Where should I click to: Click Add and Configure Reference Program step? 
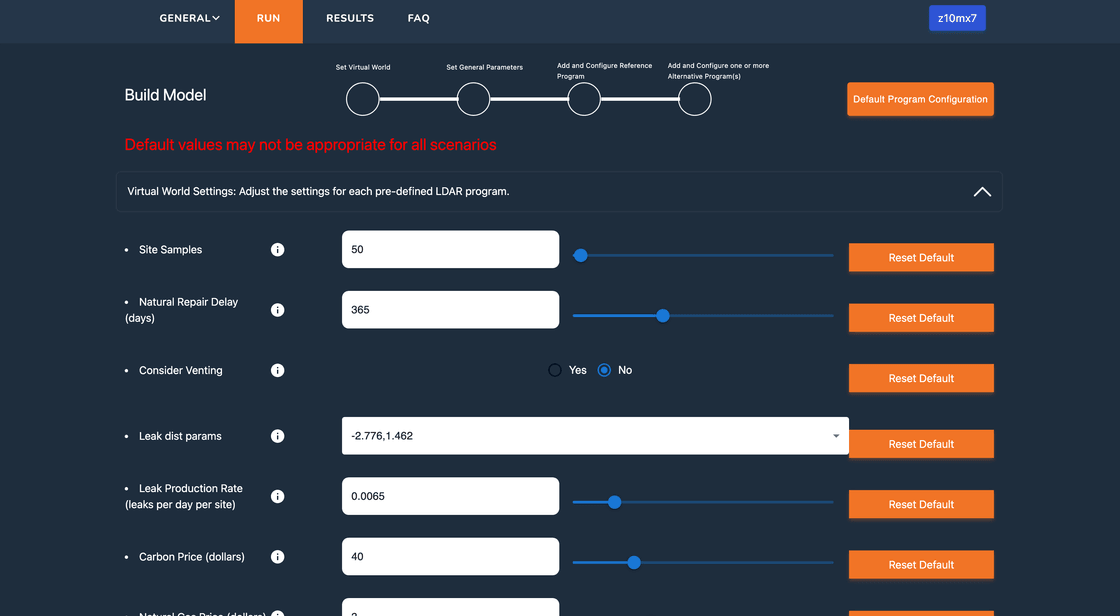coord(584,99)
